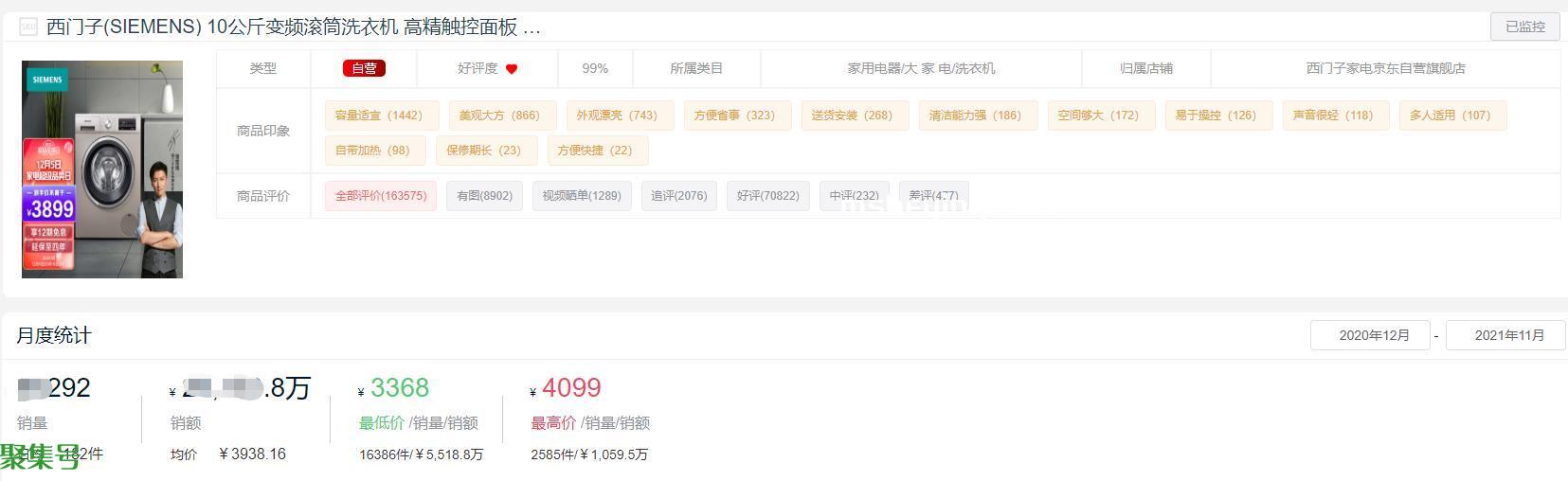Open the 西门子家电京东自营旗舰店 store link
Image resolution: width=1568 pixels, height=481 pixels.
tap(1385, 68)
